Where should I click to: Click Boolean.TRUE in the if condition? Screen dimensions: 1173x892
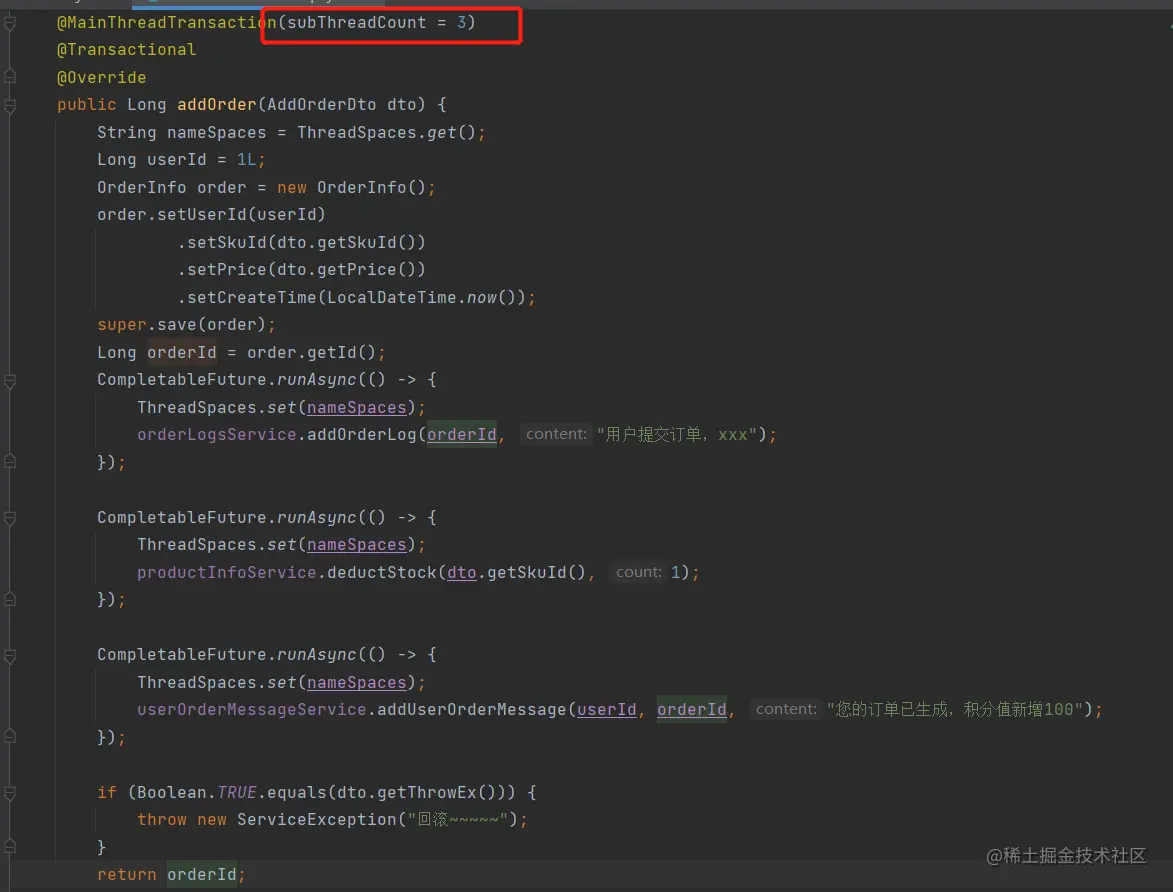coord(197,792)
